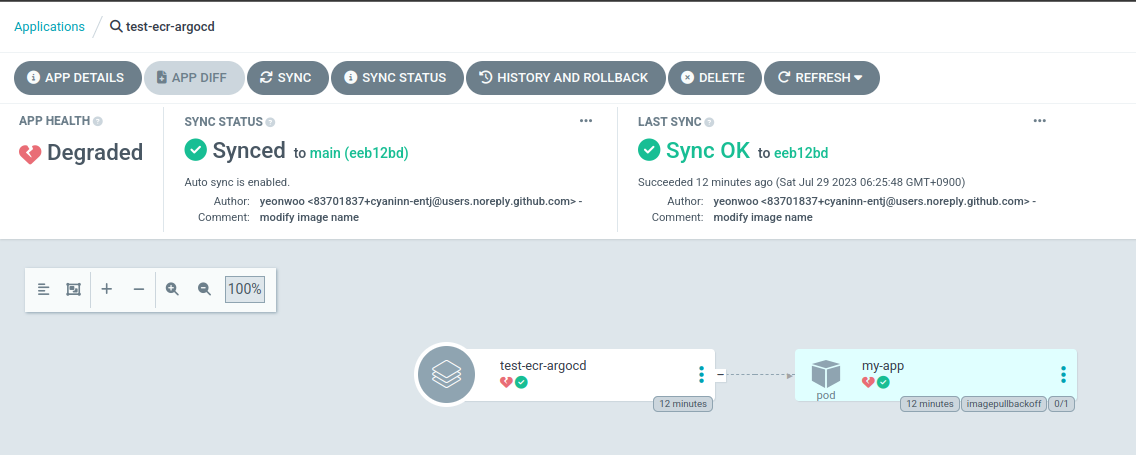Switch to compact tree layout icon
1136x455 pixels.
click(43, 289)
